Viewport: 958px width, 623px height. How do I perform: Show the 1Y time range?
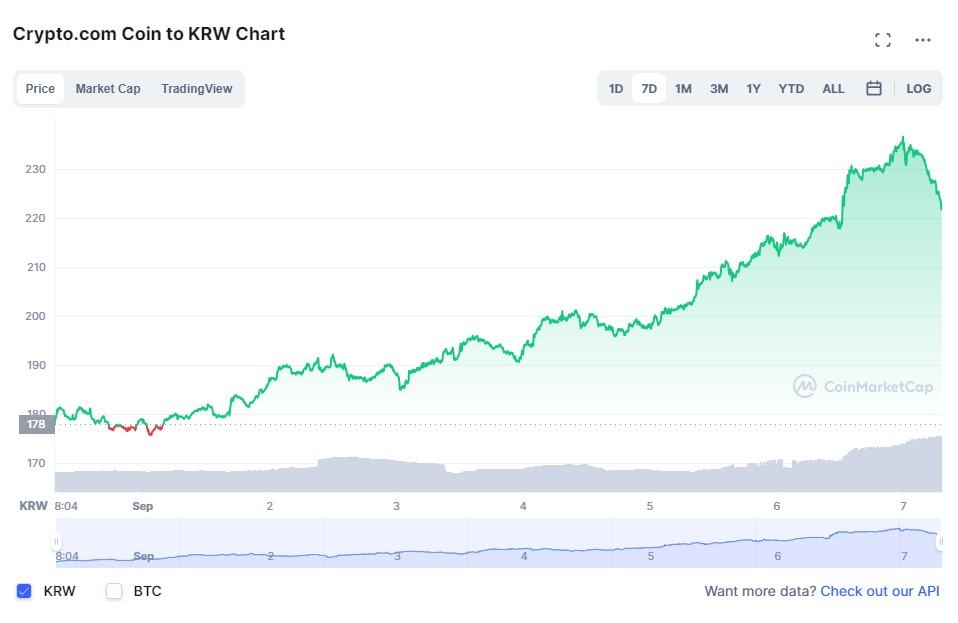(753, 89)
